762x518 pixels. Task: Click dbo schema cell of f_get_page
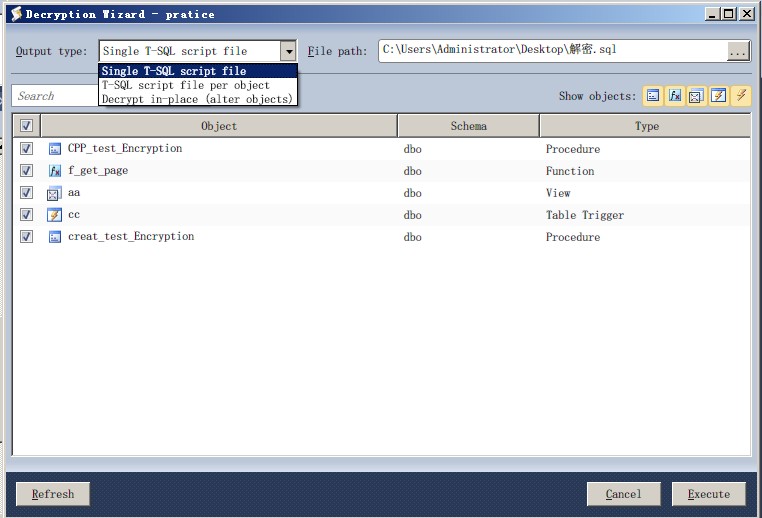click(412, 171)
